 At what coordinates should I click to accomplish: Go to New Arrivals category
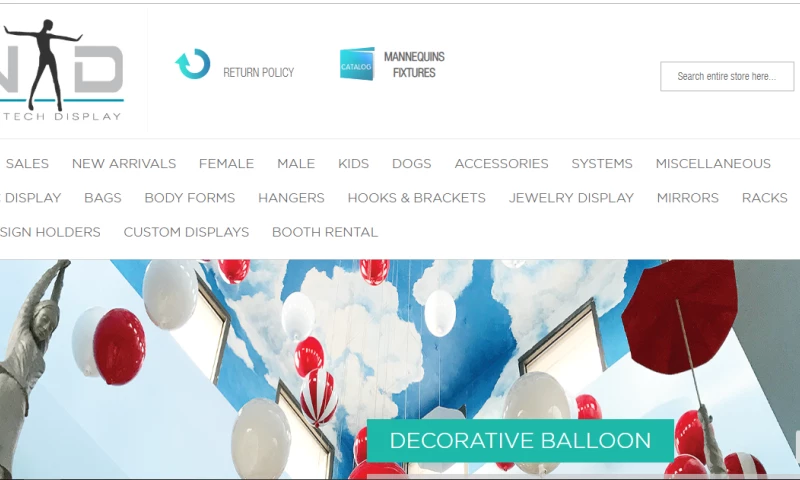pyautogui.click(x=124, y=164)
